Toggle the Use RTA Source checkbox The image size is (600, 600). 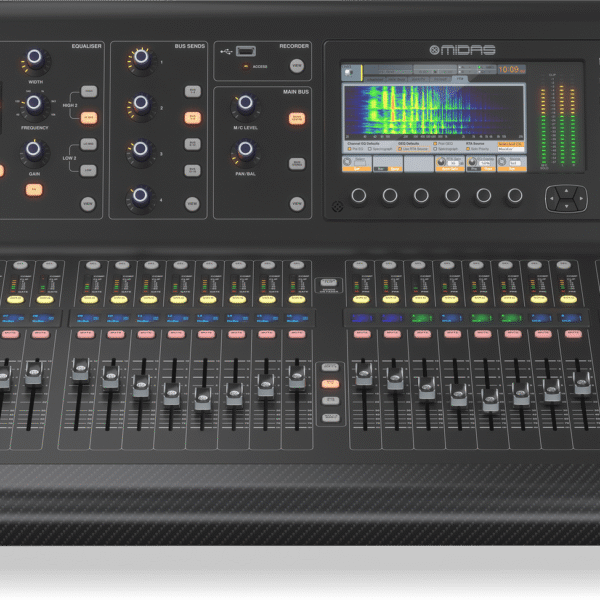point(400,149)
